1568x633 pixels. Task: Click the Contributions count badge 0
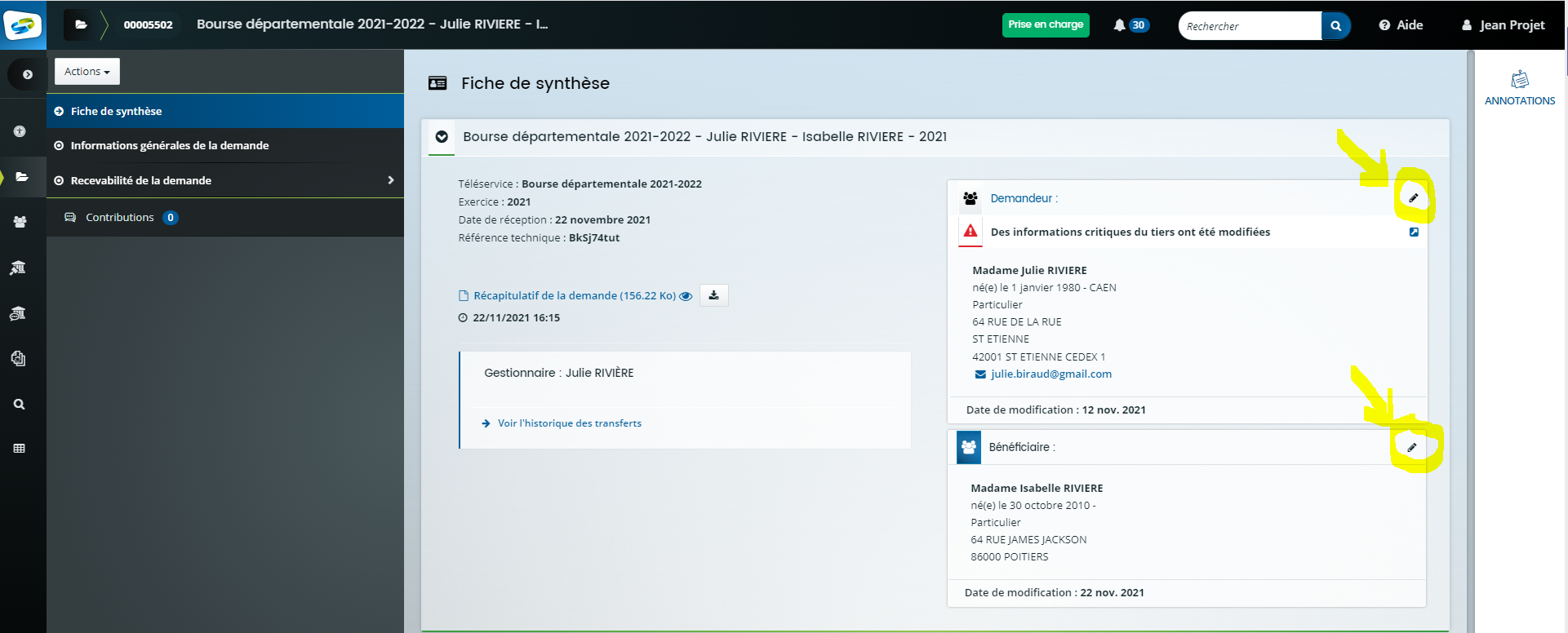(171, 218)
